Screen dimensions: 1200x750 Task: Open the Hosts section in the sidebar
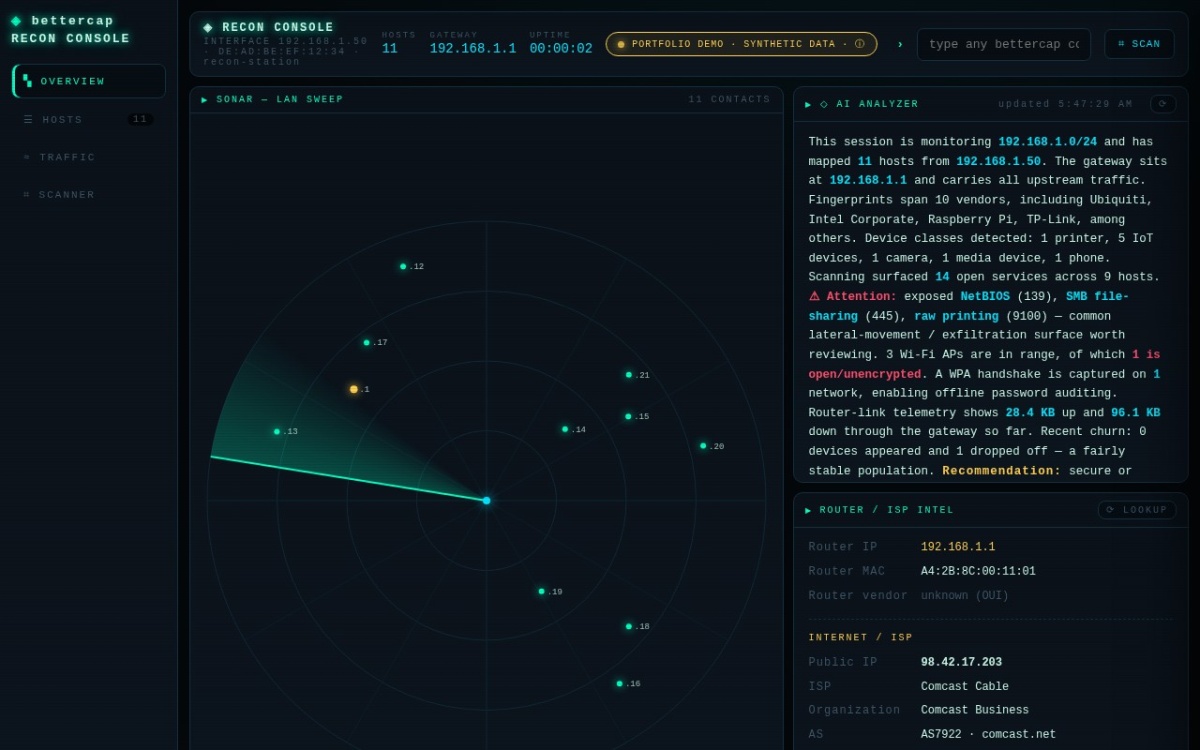tap(89, 119)
